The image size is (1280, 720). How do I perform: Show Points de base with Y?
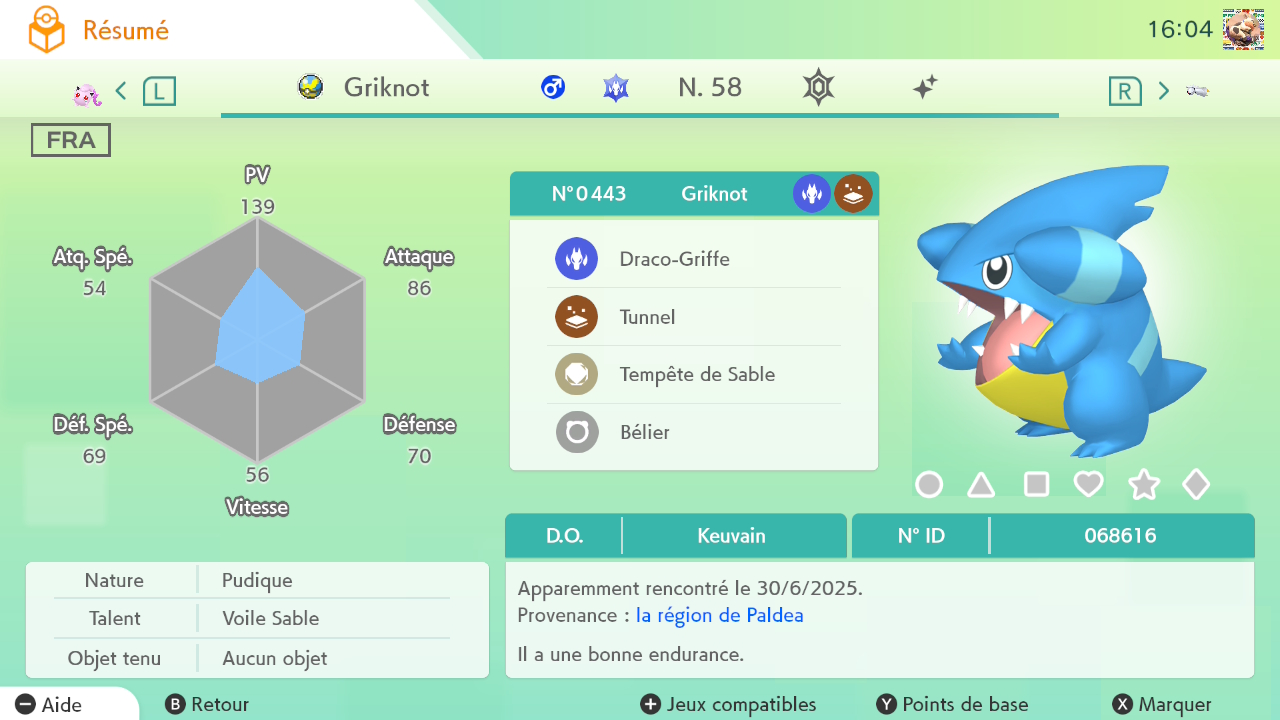(x=952, y=704)
